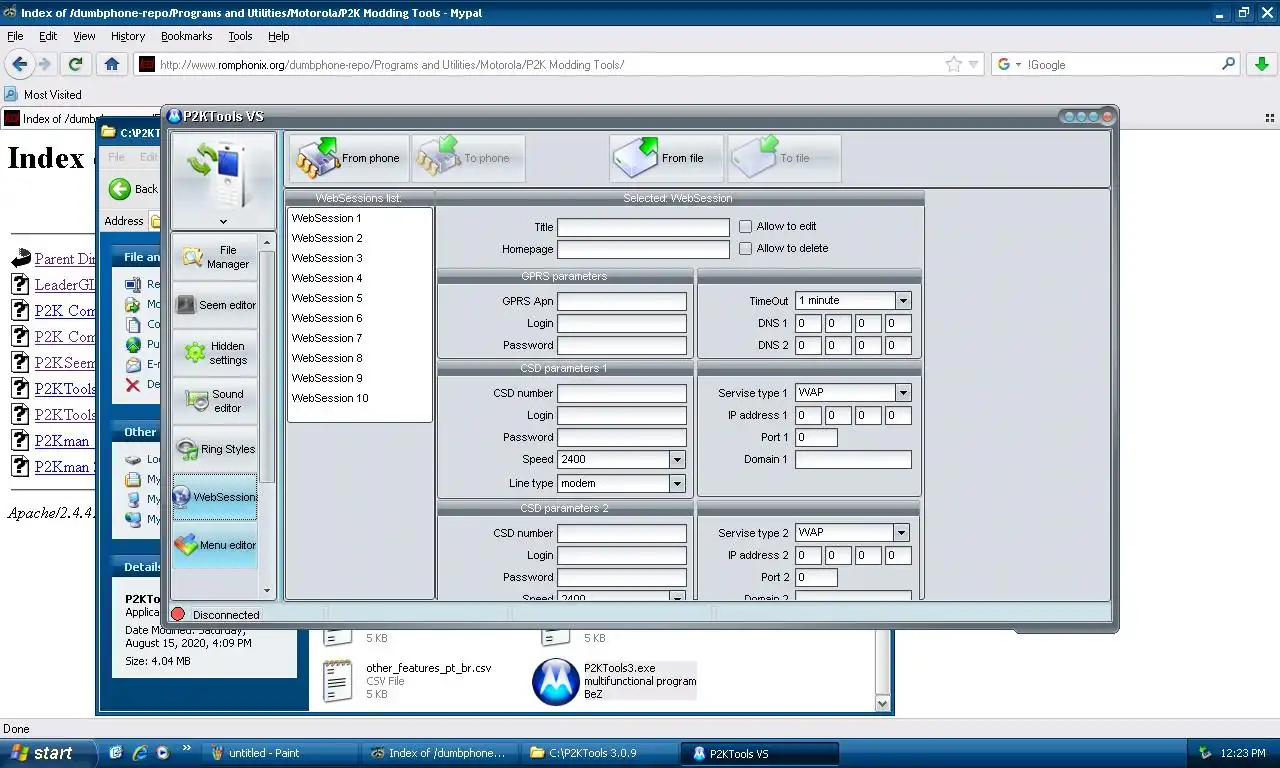The image size is (1280, 768).
Task: Open the Tools menu
Action: 240,36
